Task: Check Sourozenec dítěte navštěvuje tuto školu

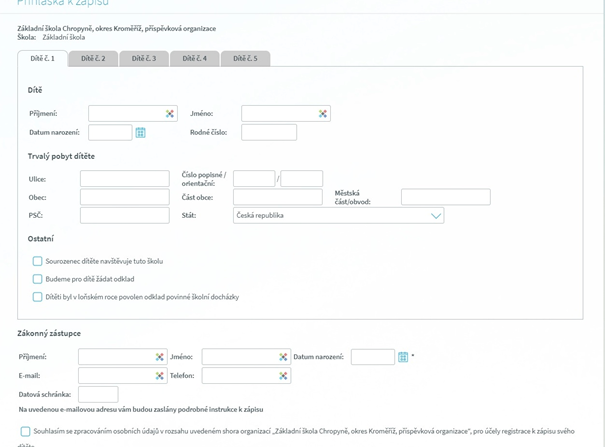Action: click(37, 261)
